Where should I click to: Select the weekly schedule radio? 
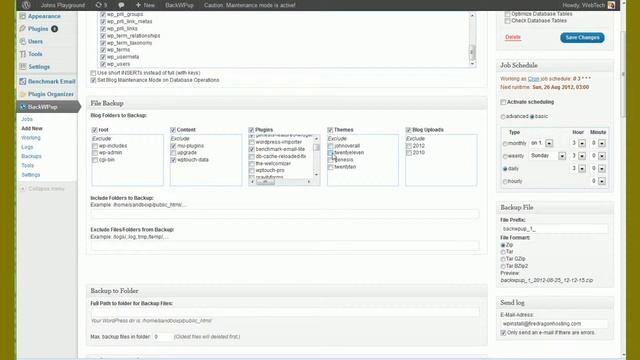point(505,156)
